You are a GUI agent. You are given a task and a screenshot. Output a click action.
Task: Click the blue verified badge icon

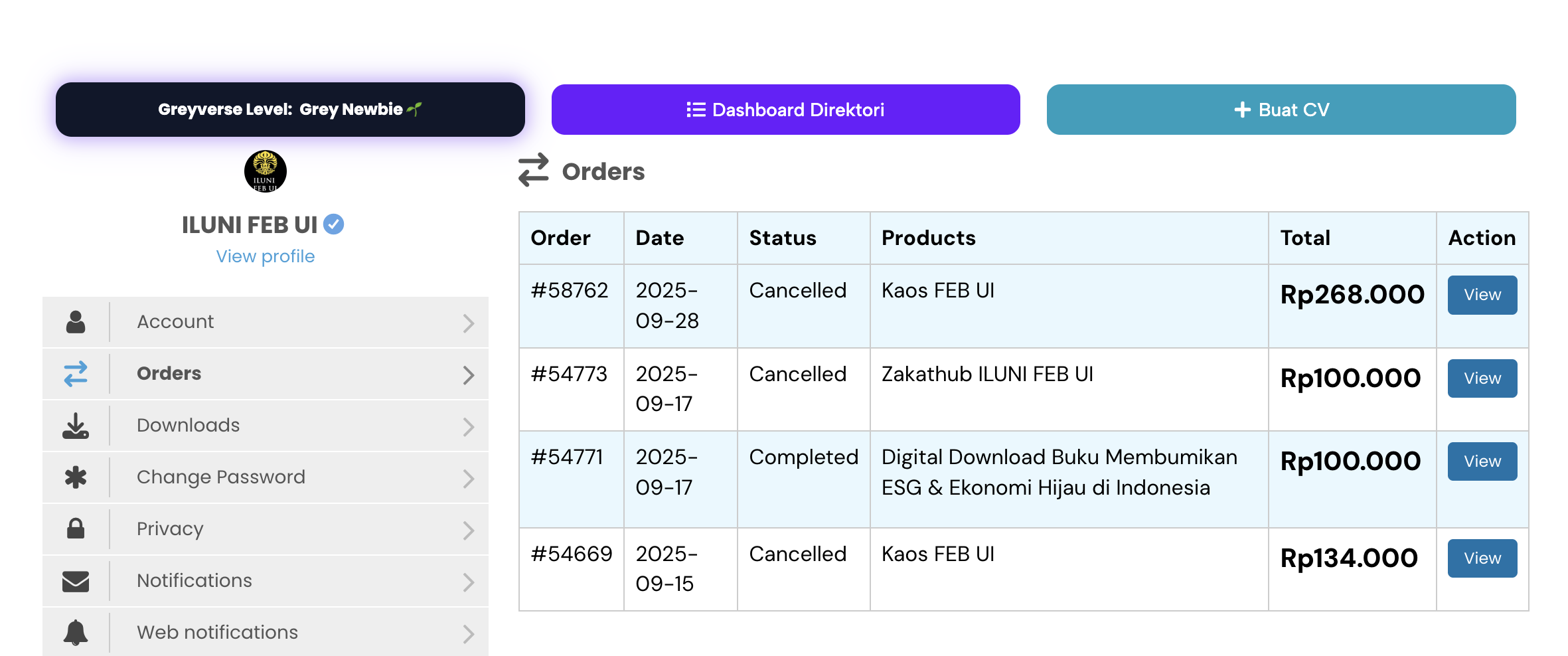(333, 224)
